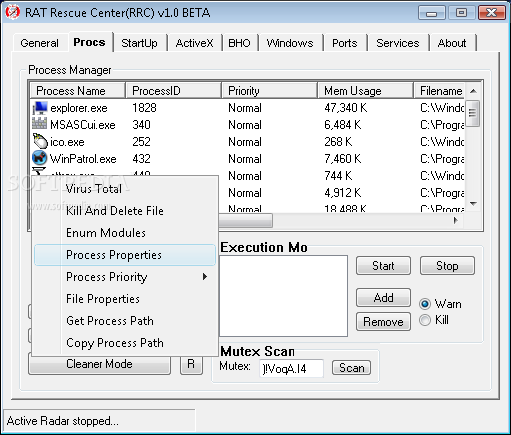This screenshot has width=511, height=435.
Task: Click memory usage 744 K
Action: tap(338, 176)
